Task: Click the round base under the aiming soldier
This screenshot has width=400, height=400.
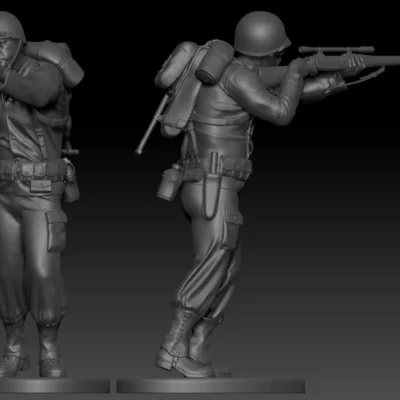Action: click(210, 386)
